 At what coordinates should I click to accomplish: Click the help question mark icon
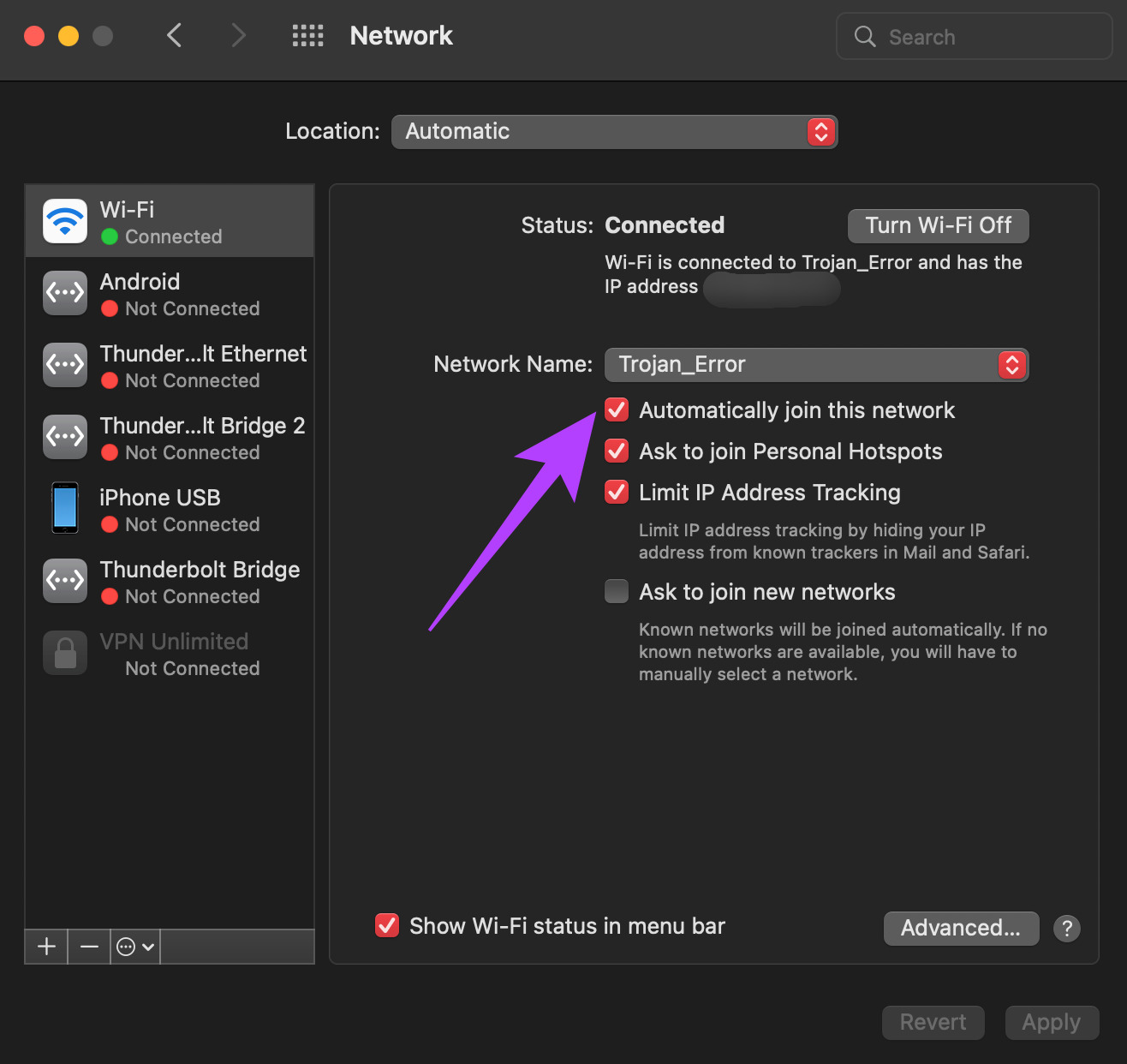pyautogui.click(x=1066, y=929)
